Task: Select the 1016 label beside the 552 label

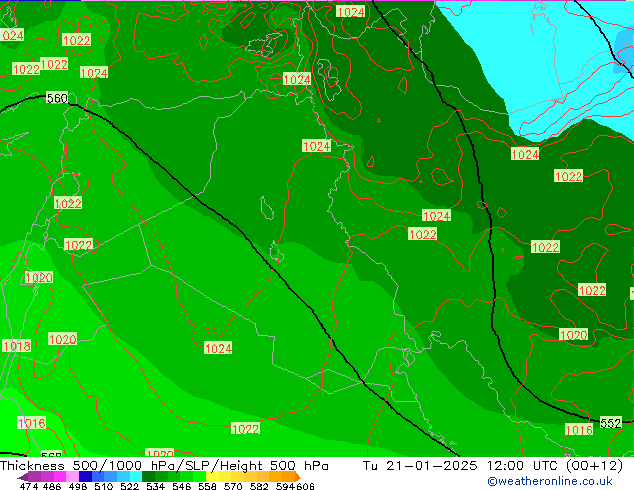Action: point(579,430)
